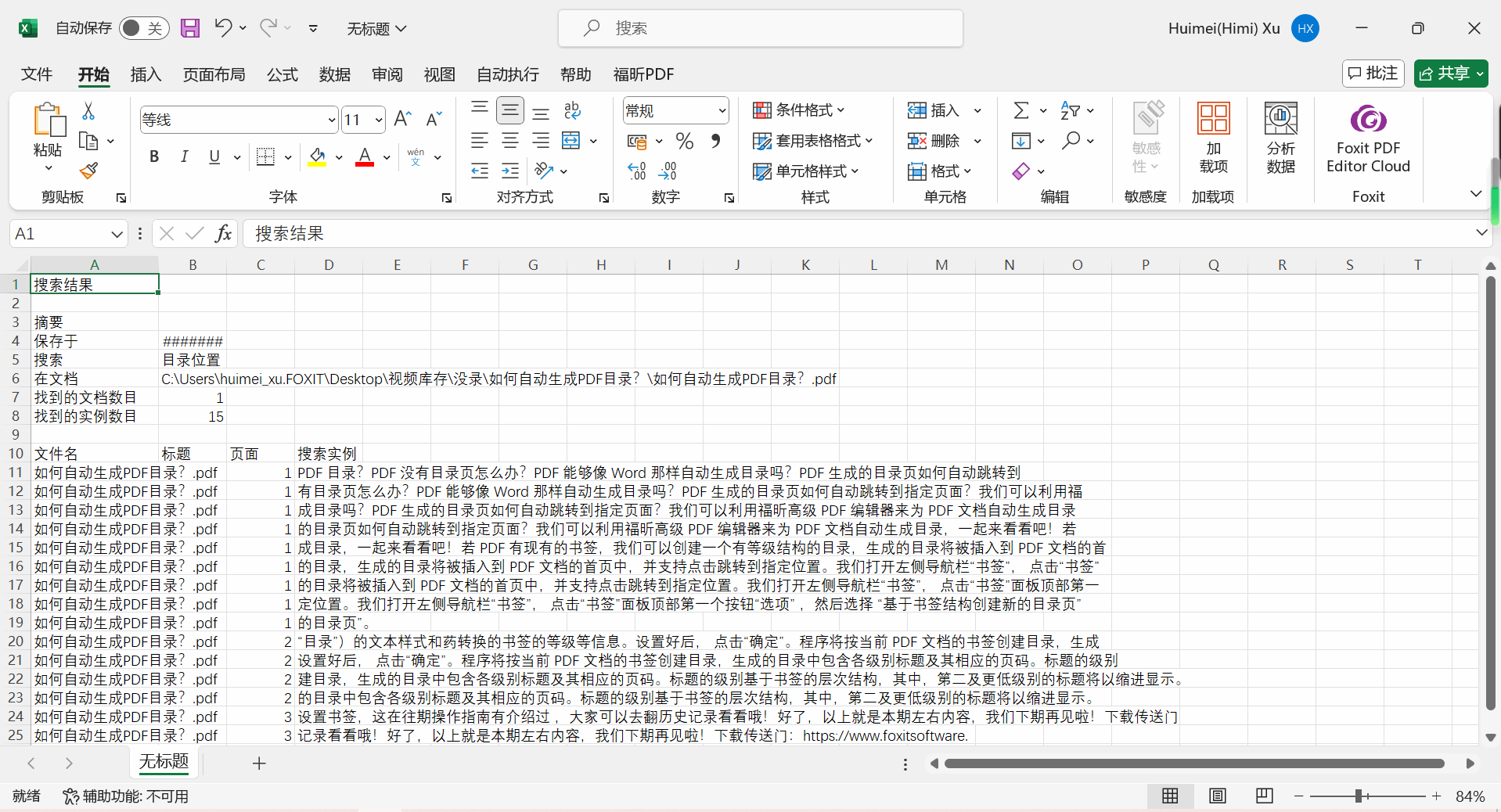The width and height of the screenshot is (1501, 812).
Task: Click the percent style icon
Action: 685,141
